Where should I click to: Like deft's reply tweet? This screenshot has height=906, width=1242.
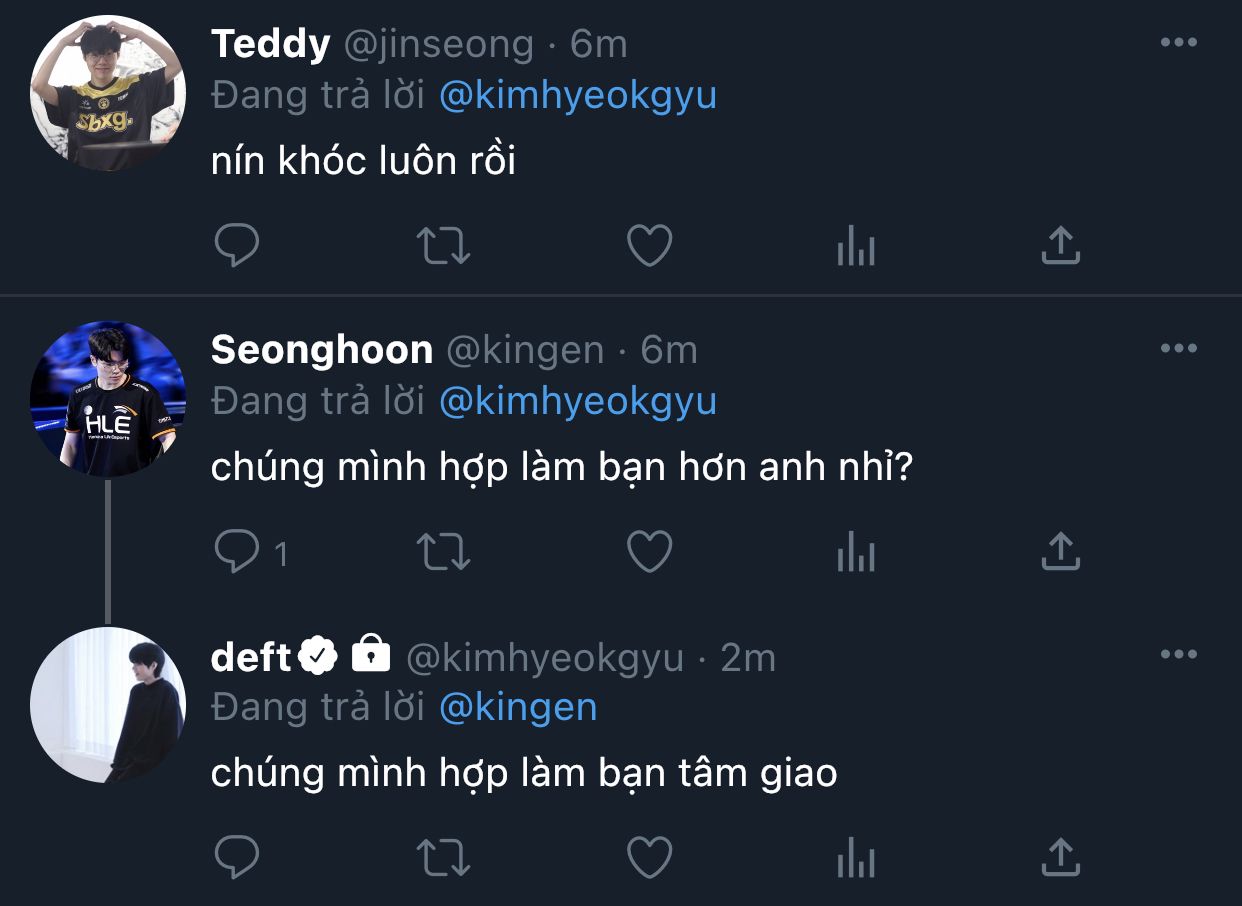click(x=649, y=858)
